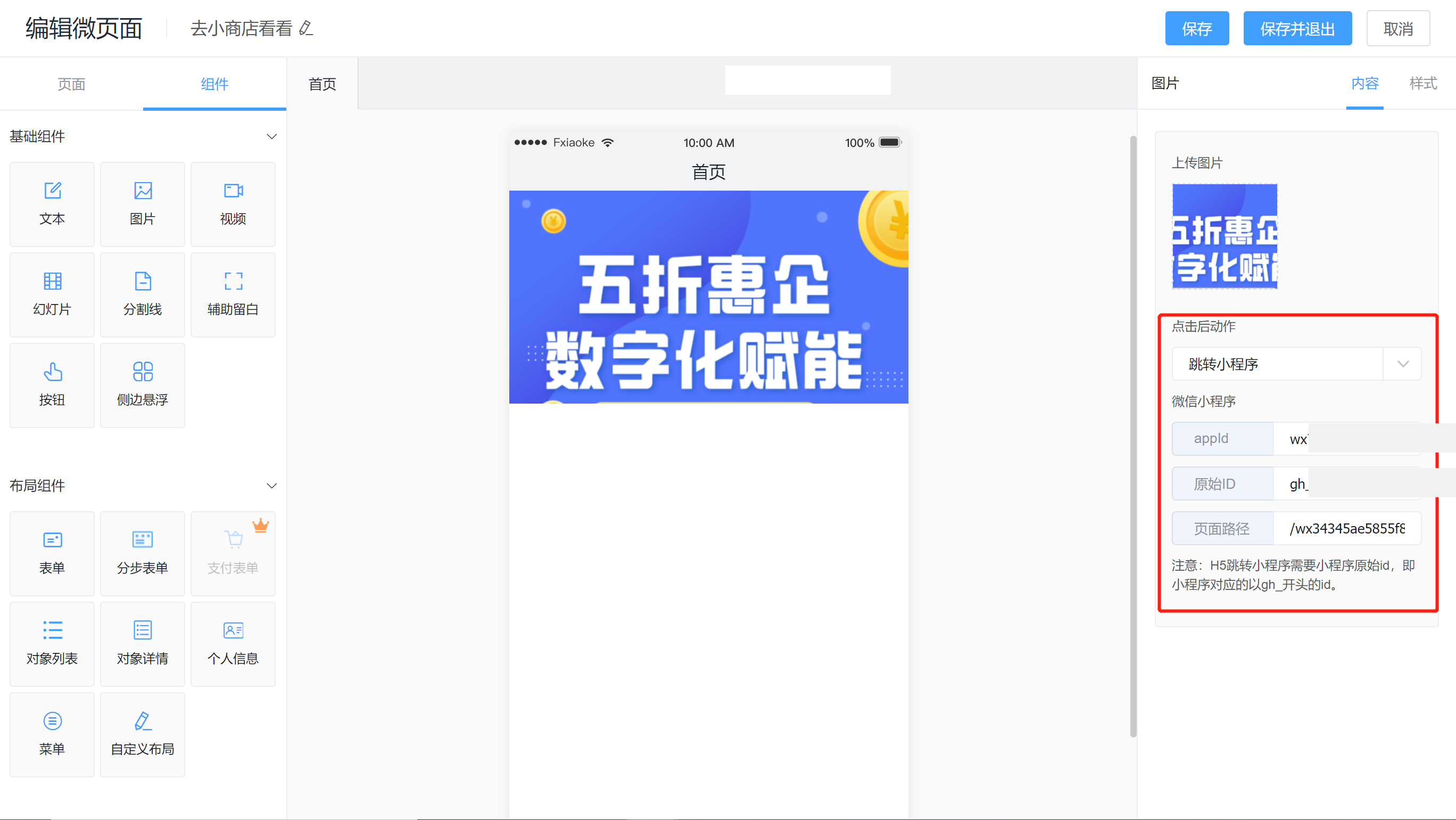
Task: Open the 点击后动作 dropdown showing 跳转小程序
Action: point(1296,364)
